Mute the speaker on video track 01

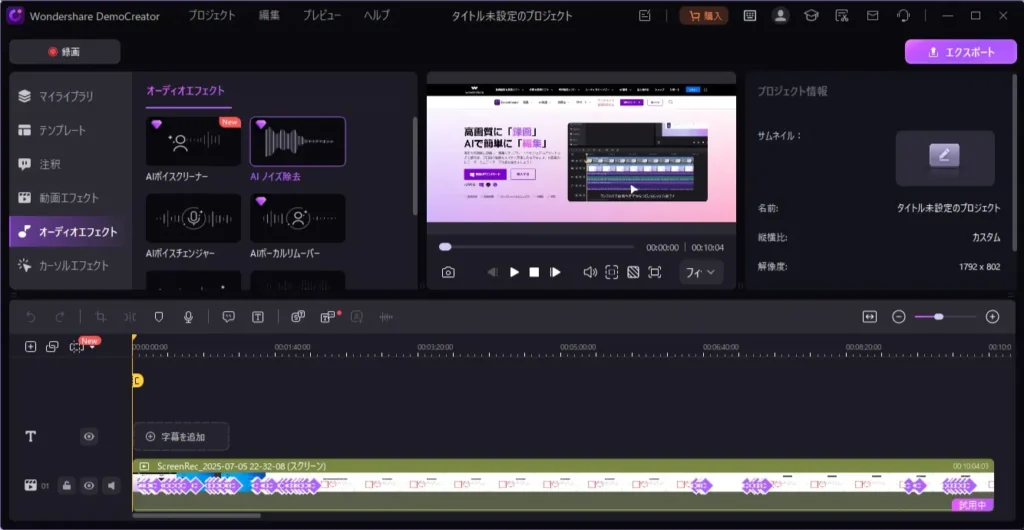(111, 485)
